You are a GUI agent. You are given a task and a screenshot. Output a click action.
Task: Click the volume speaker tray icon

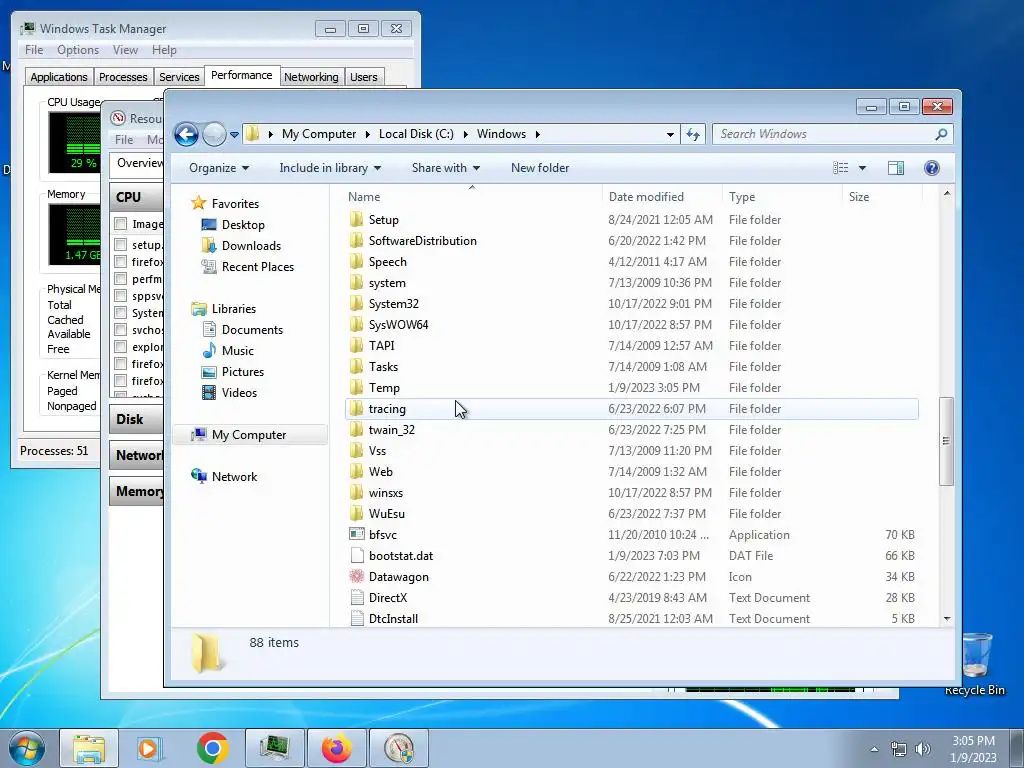tap(922, 748)
